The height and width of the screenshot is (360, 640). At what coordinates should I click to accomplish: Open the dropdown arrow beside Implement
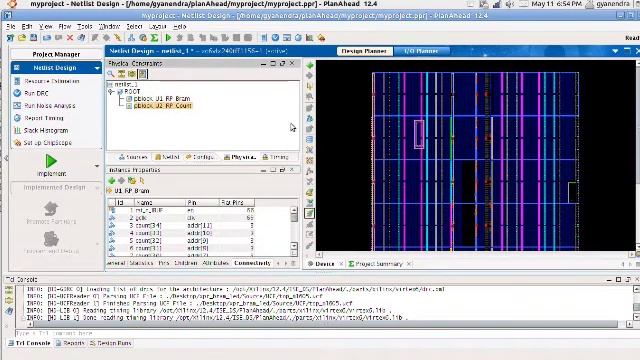click(x=97, y=166)
